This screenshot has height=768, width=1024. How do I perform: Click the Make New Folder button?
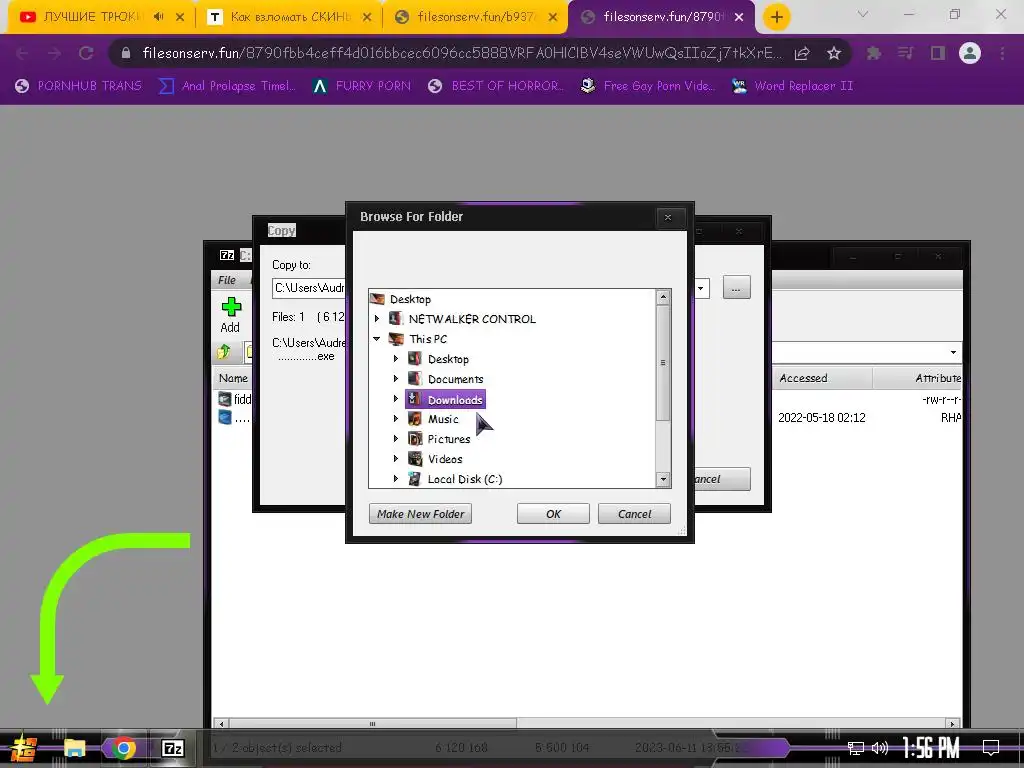click(x=420, y=514)
